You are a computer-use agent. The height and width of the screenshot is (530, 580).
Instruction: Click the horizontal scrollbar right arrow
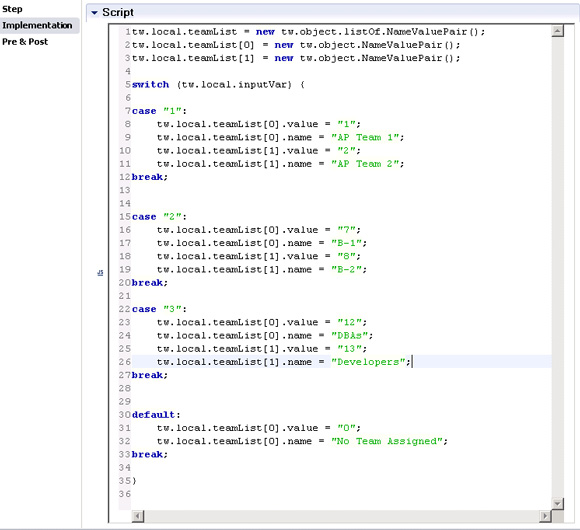pos(545,516)
